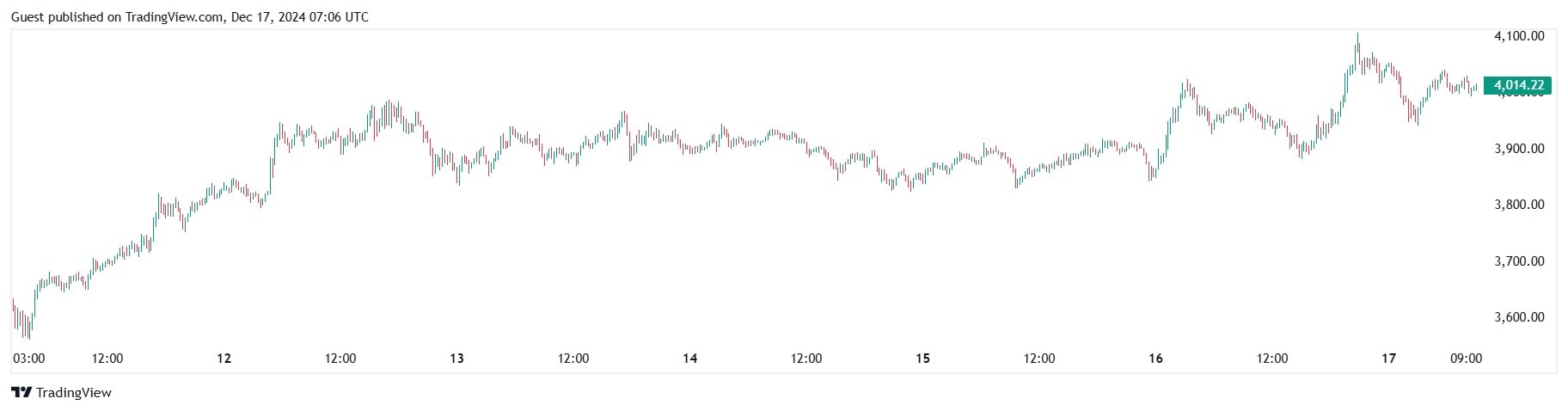
Task: Select date marker 14 on the time axis
Action: click(689, 359)
